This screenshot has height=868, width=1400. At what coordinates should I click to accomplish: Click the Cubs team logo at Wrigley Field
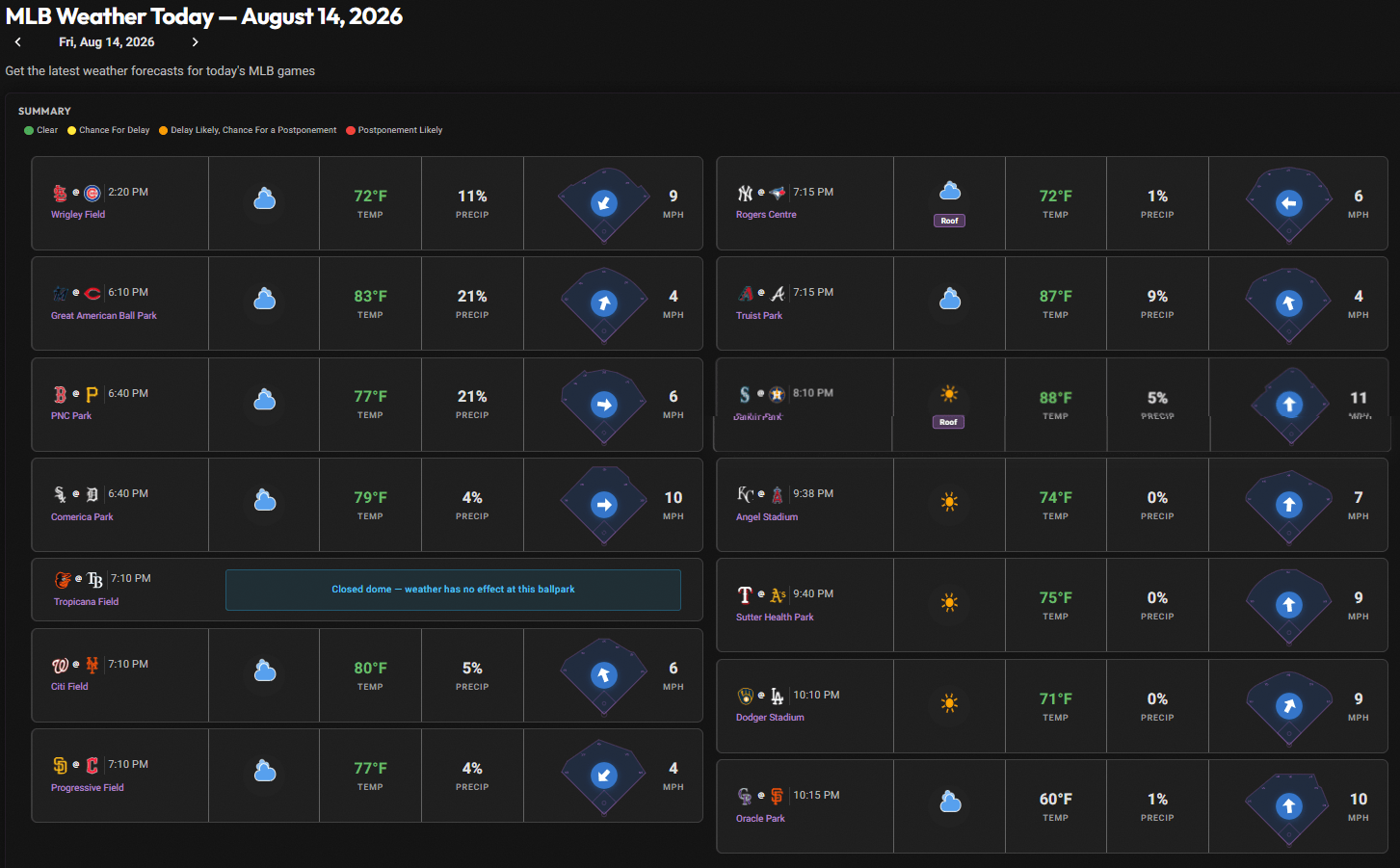pos(92,193)
